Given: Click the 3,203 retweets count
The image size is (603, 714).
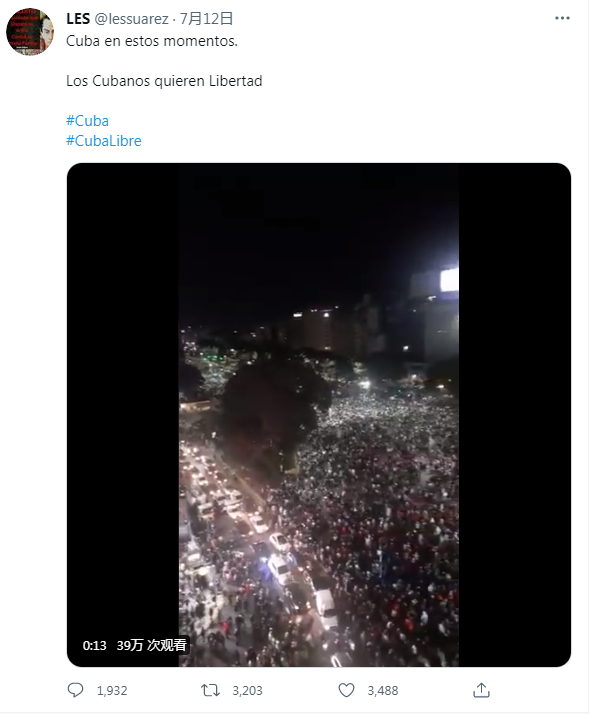Looking at the screenshot, I should (247, 691).
